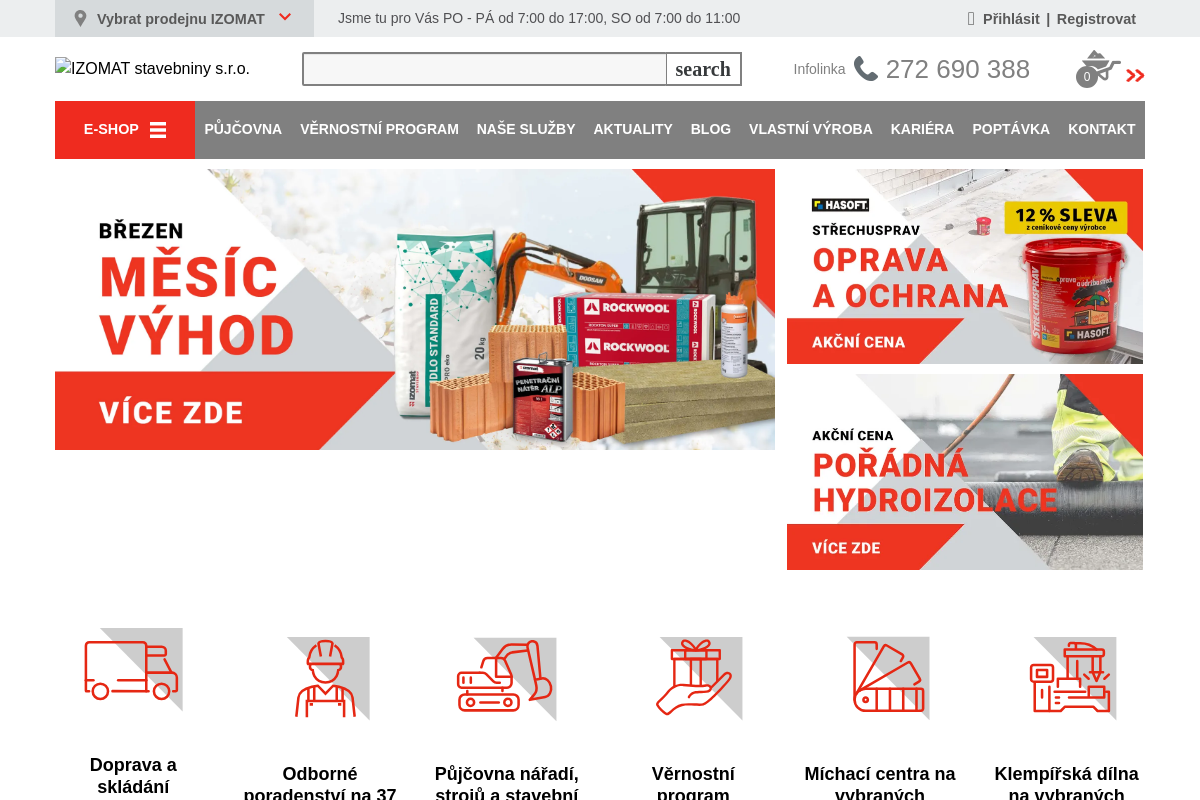Click the construction worker advice icon

point(327,678)
